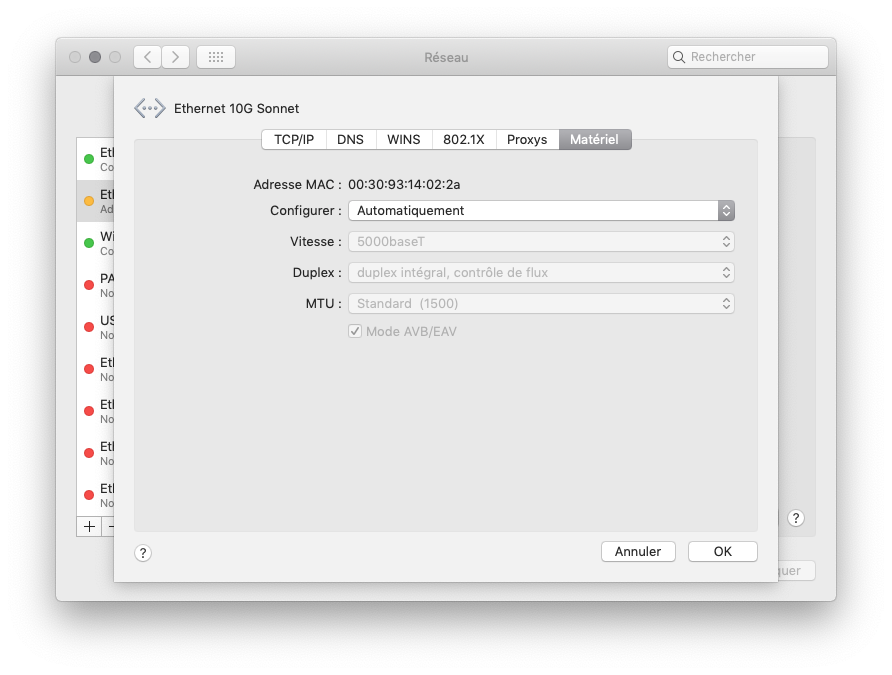Switch to the TCP/IP tab
The height and width of the screenshot is (675, 892).
coord(294,139)
